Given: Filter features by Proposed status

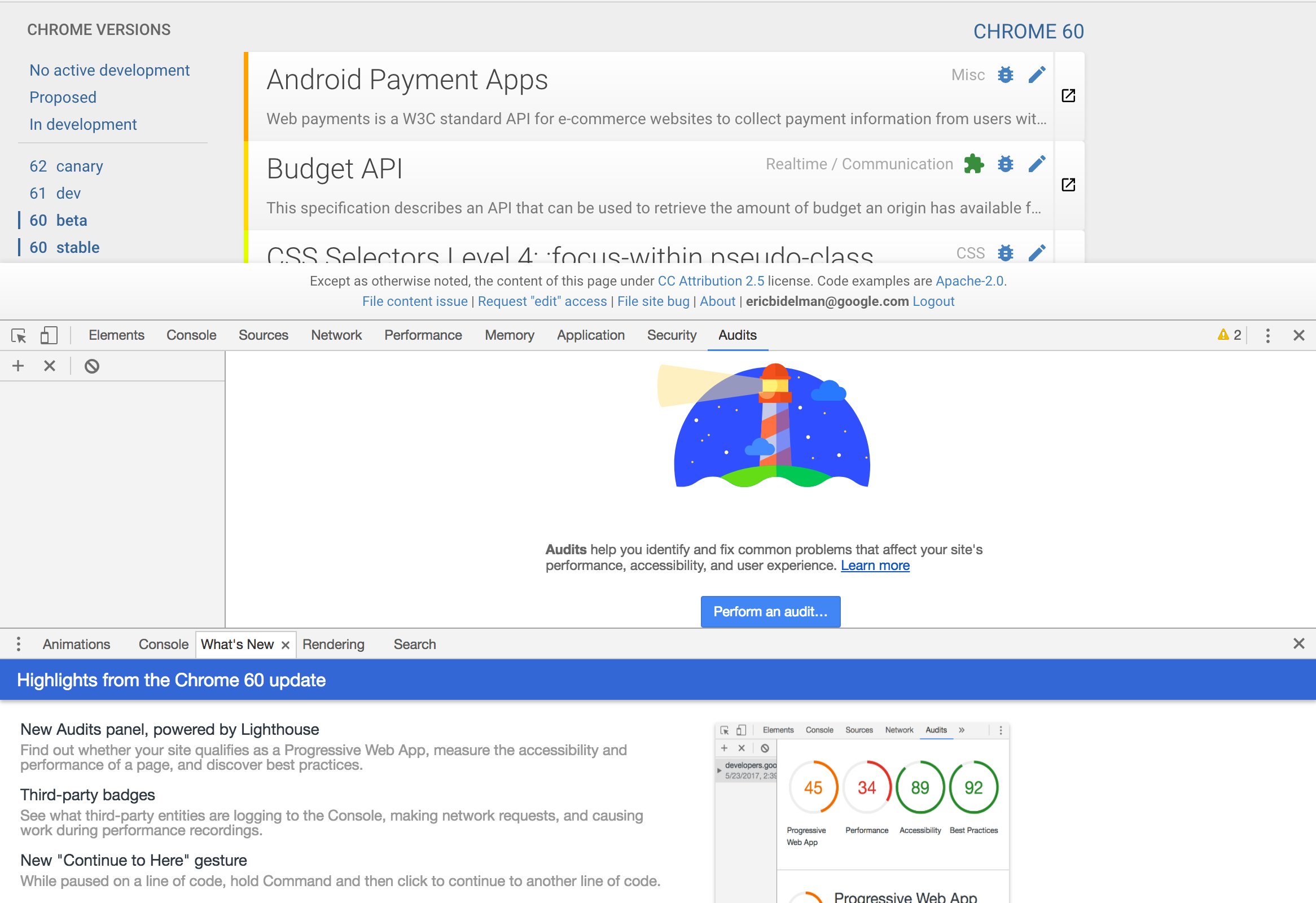Looking at the screenshot, I should [x=63, y=98].
